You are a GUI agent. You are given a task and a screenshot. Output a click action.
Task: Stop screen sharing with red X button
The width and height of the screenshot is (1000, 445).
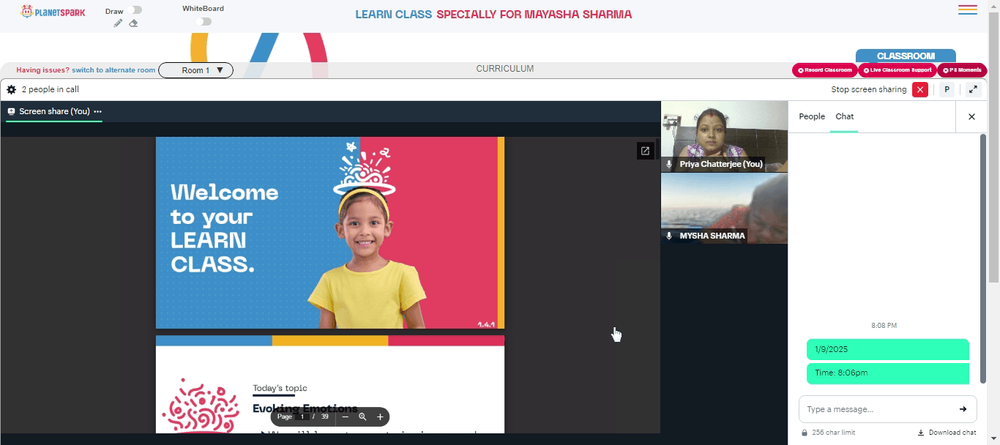point(920,90)
